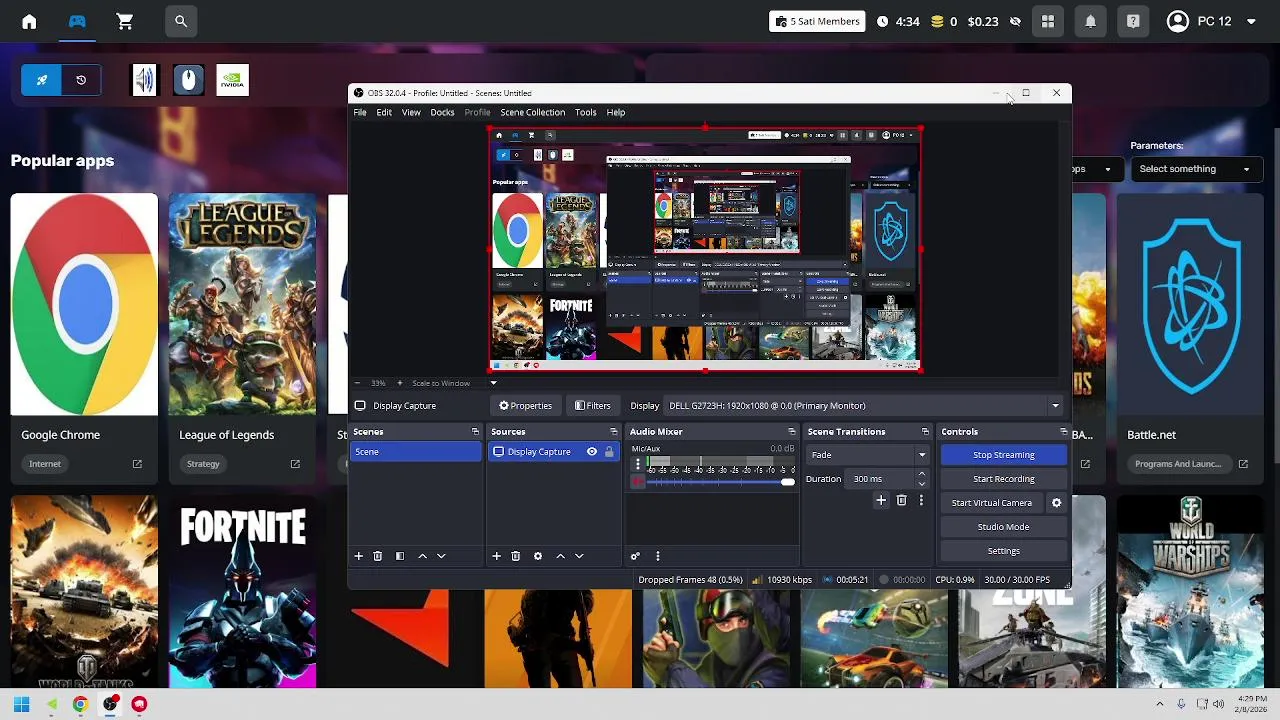Pop out the Scenes dock panel

click(475, 432)
